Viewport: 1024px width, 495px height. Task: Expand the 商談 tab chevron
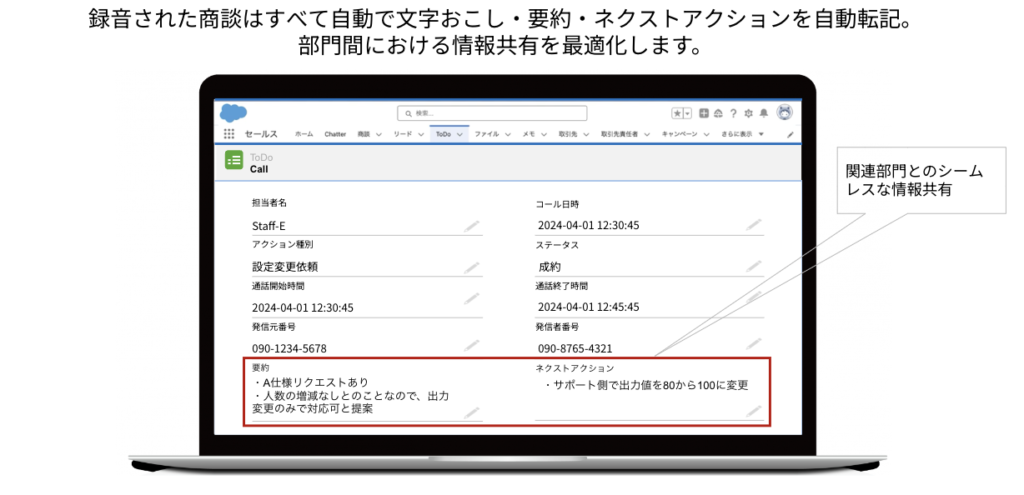[379, 135]
